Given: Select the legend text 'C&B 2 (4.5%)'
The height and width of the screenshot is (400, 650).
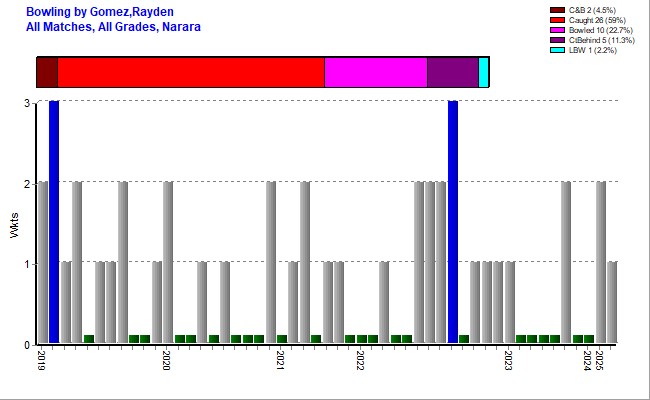Looking at the screenshot, I should 592,10.
